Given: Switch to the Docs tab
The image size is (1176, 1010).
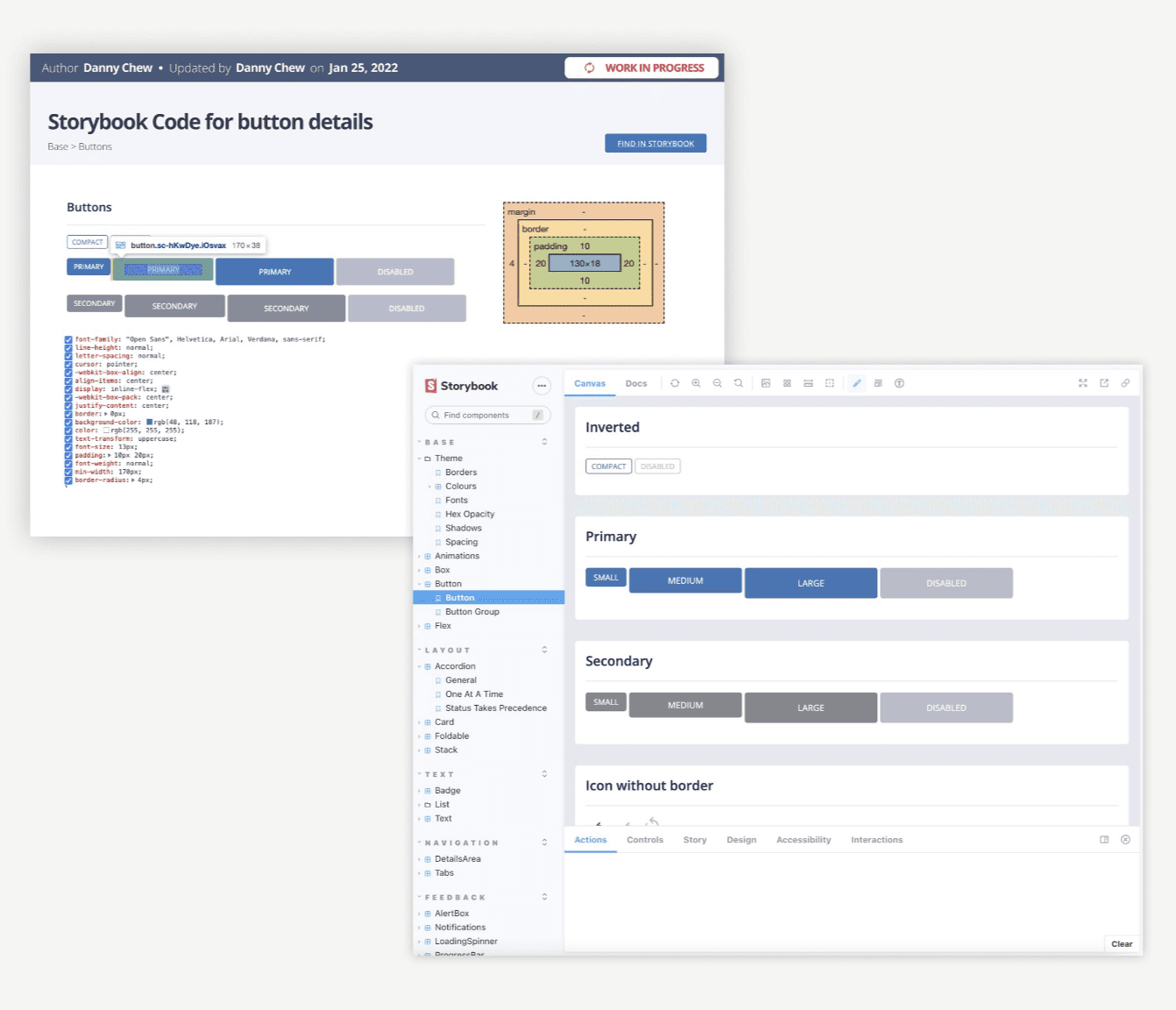Looking at the screenshot, I should (636, 383).
